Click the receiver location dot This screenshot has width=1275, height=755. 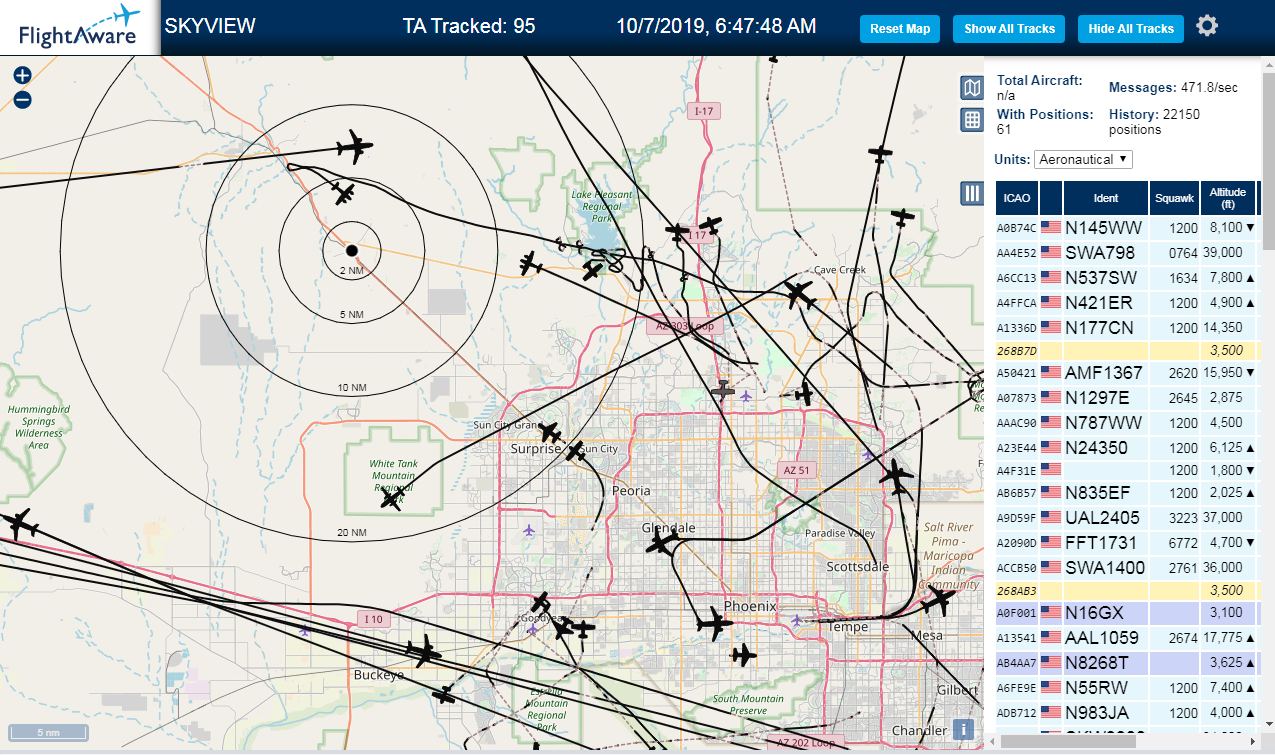(x=352, y=249)
